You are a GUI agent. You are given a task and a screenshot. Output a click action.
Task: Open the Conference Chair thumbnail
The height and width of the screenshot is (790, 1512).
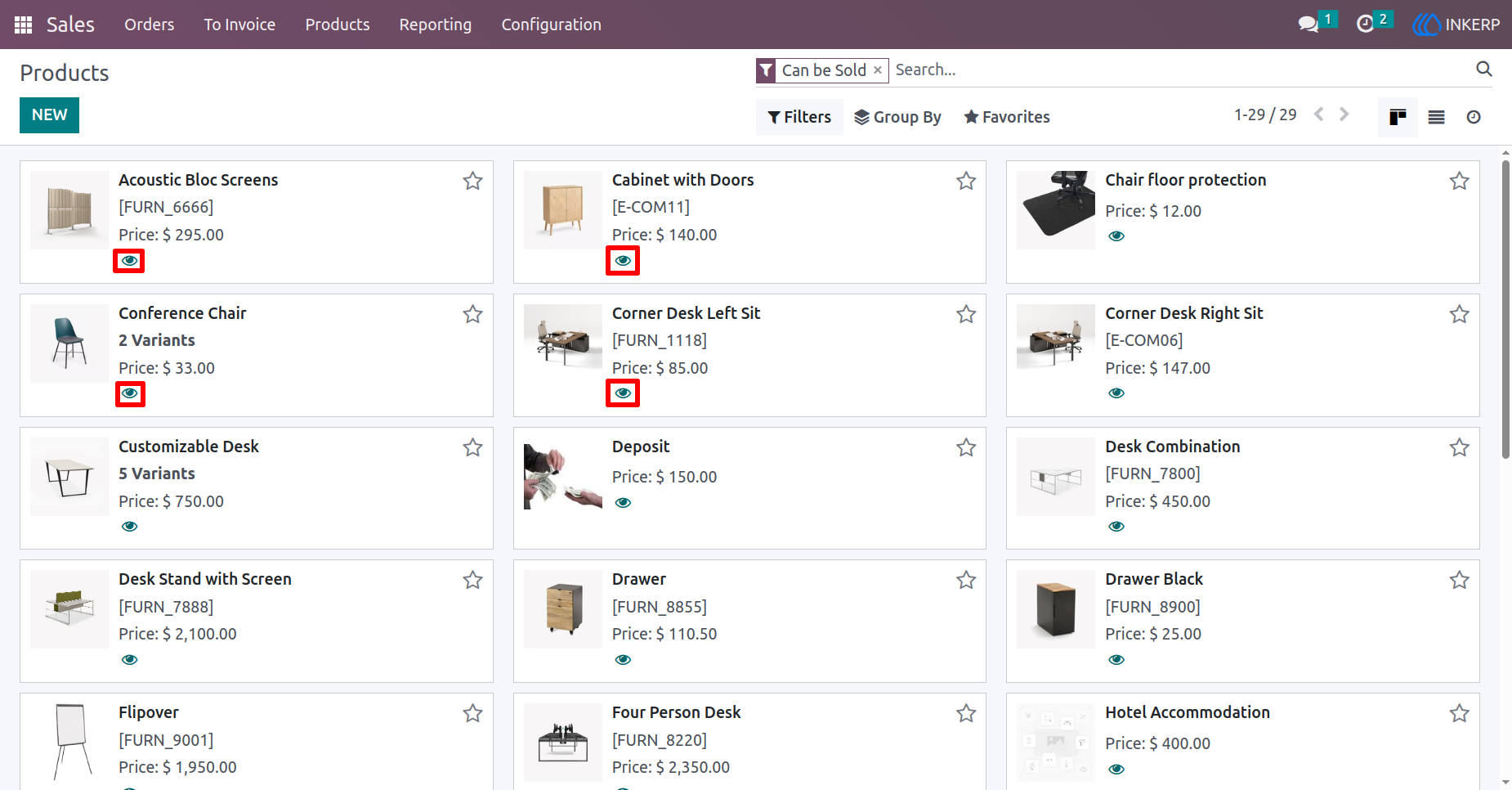coord(69,343)
